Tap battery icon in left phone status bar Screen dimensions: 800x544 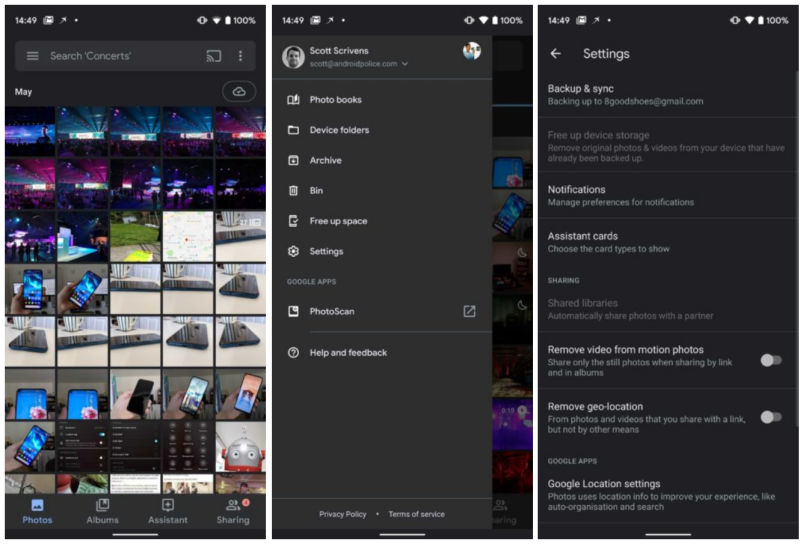point(227,20)
